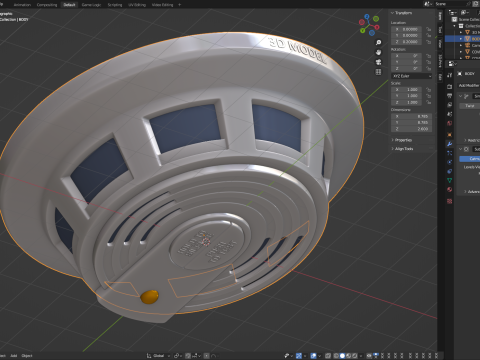Lock the Rotation X axis

pos(428,56)
